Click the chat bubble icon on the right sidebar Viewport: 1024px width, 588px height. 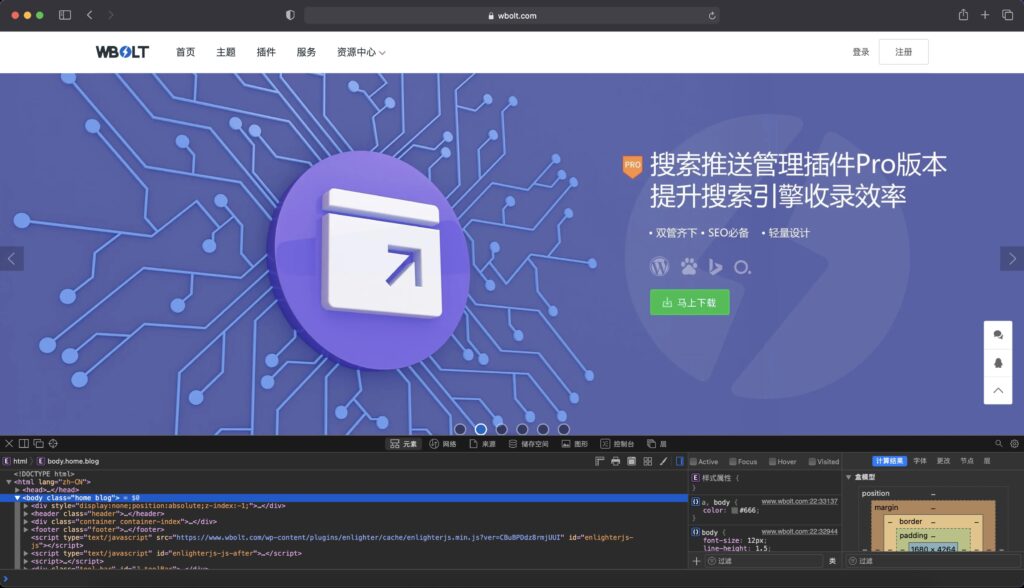(998, 335)
